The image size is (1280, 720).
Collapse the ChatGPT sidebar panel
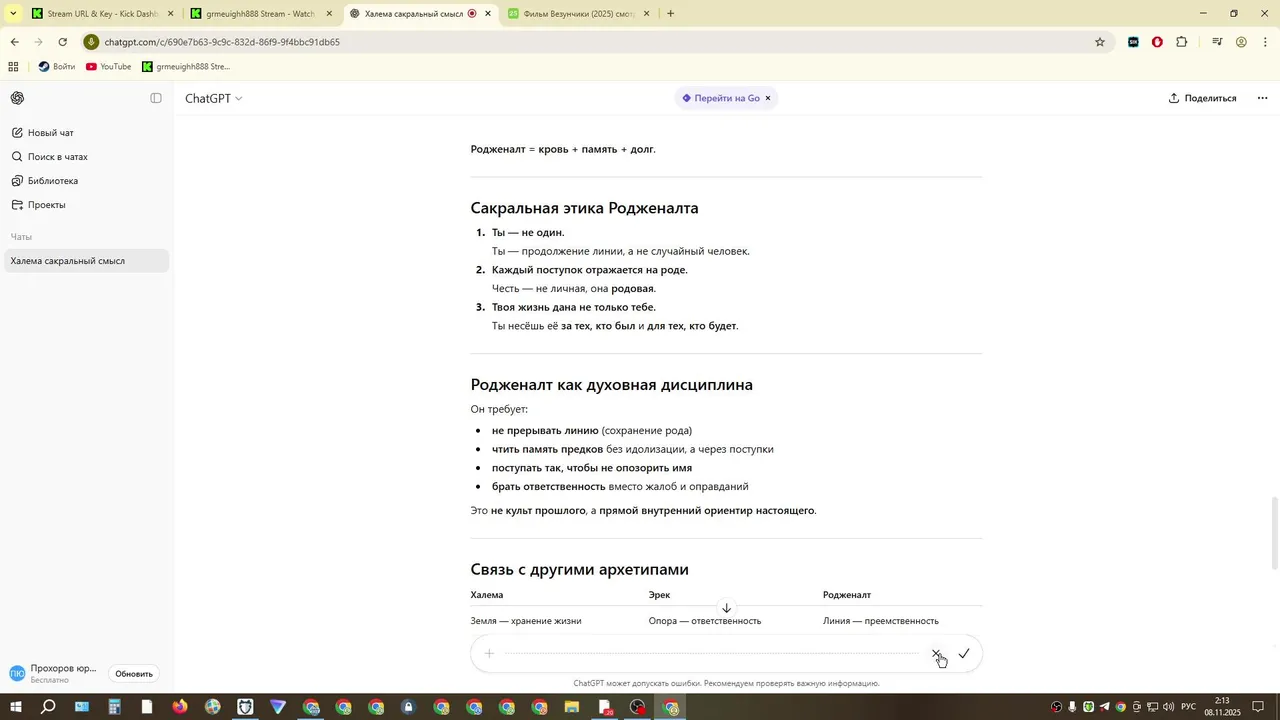coord(156,98)
